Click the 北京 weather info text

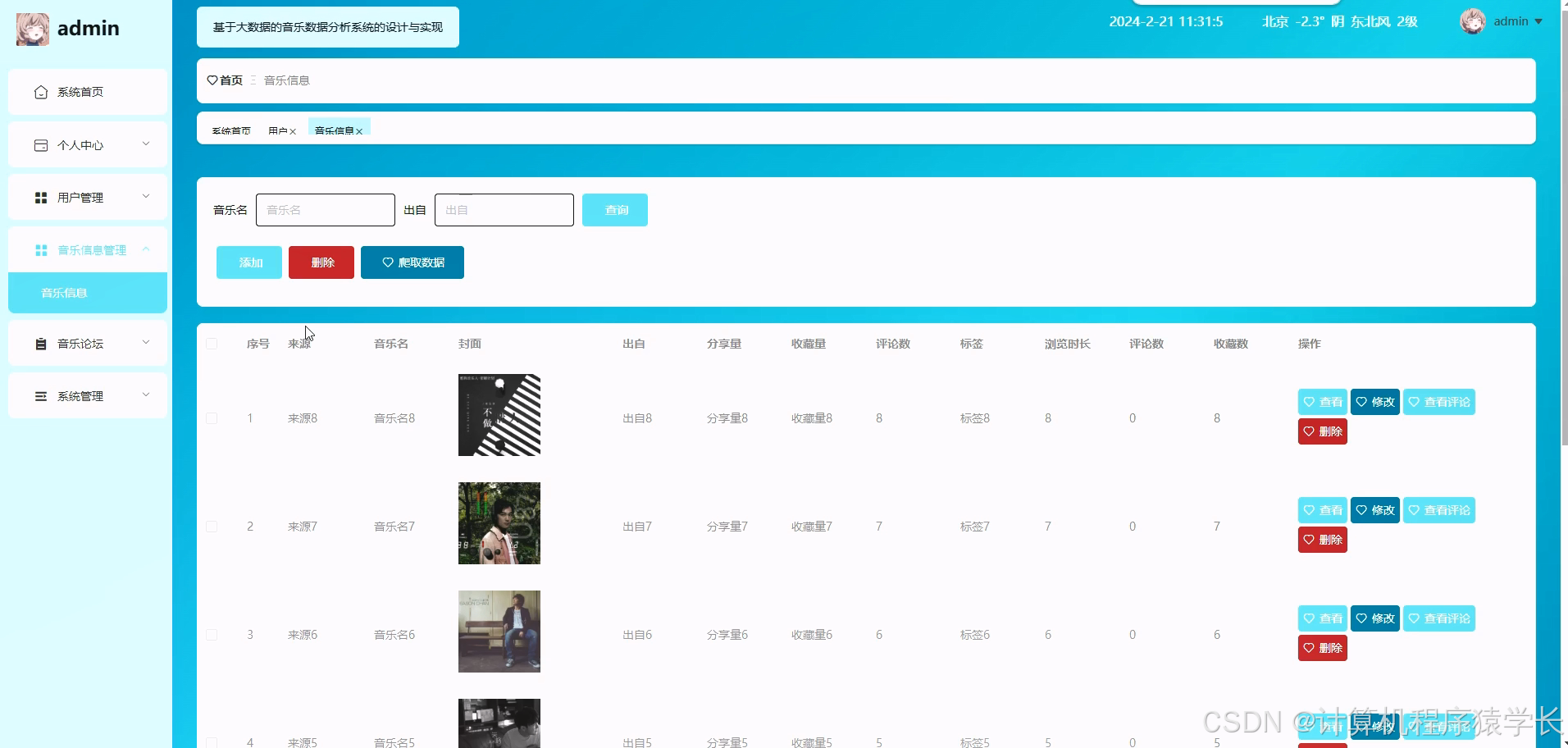coord(1340,21)
